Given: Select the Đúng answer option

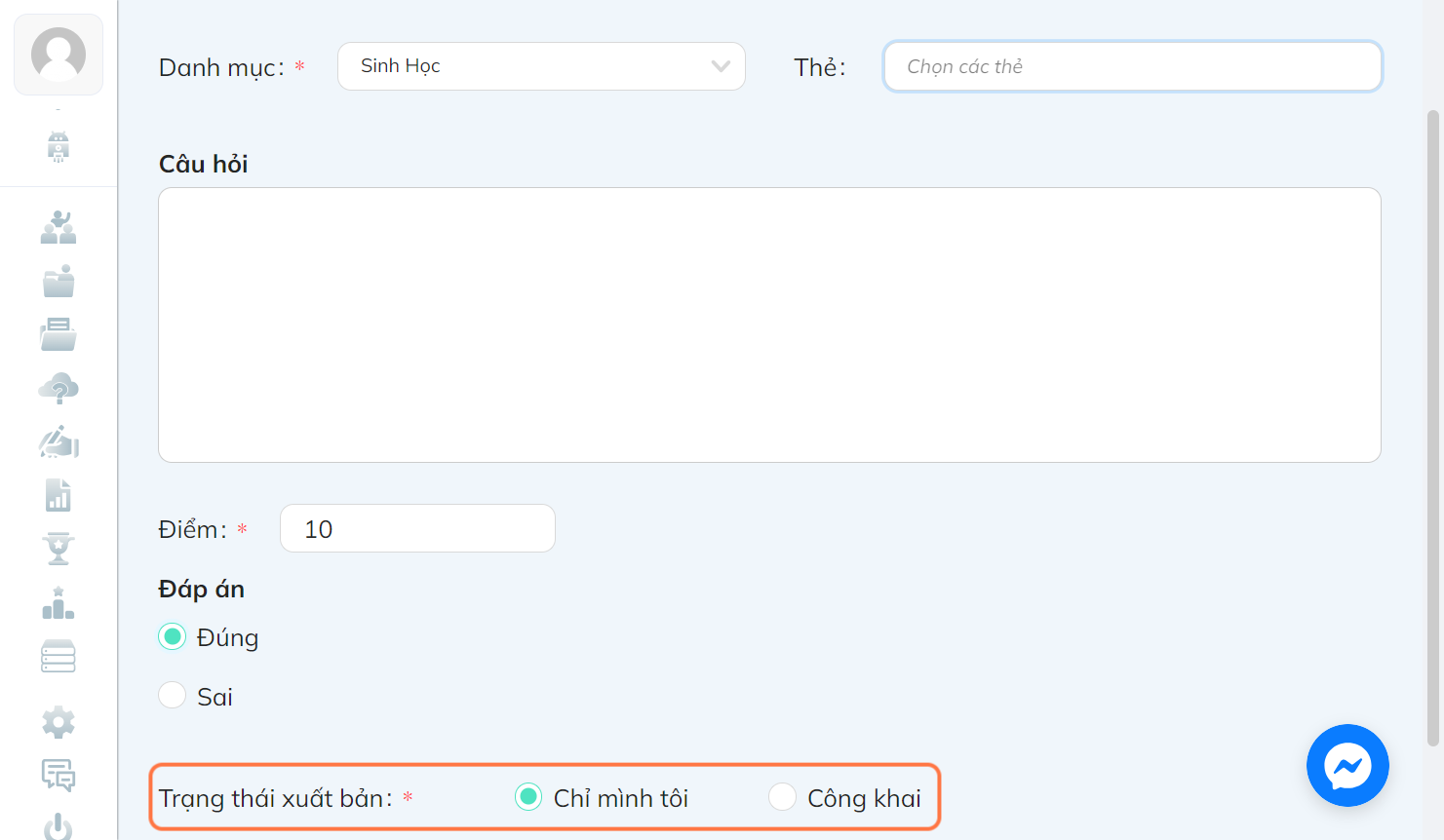Looking at the screenshot, I should 172,637.
